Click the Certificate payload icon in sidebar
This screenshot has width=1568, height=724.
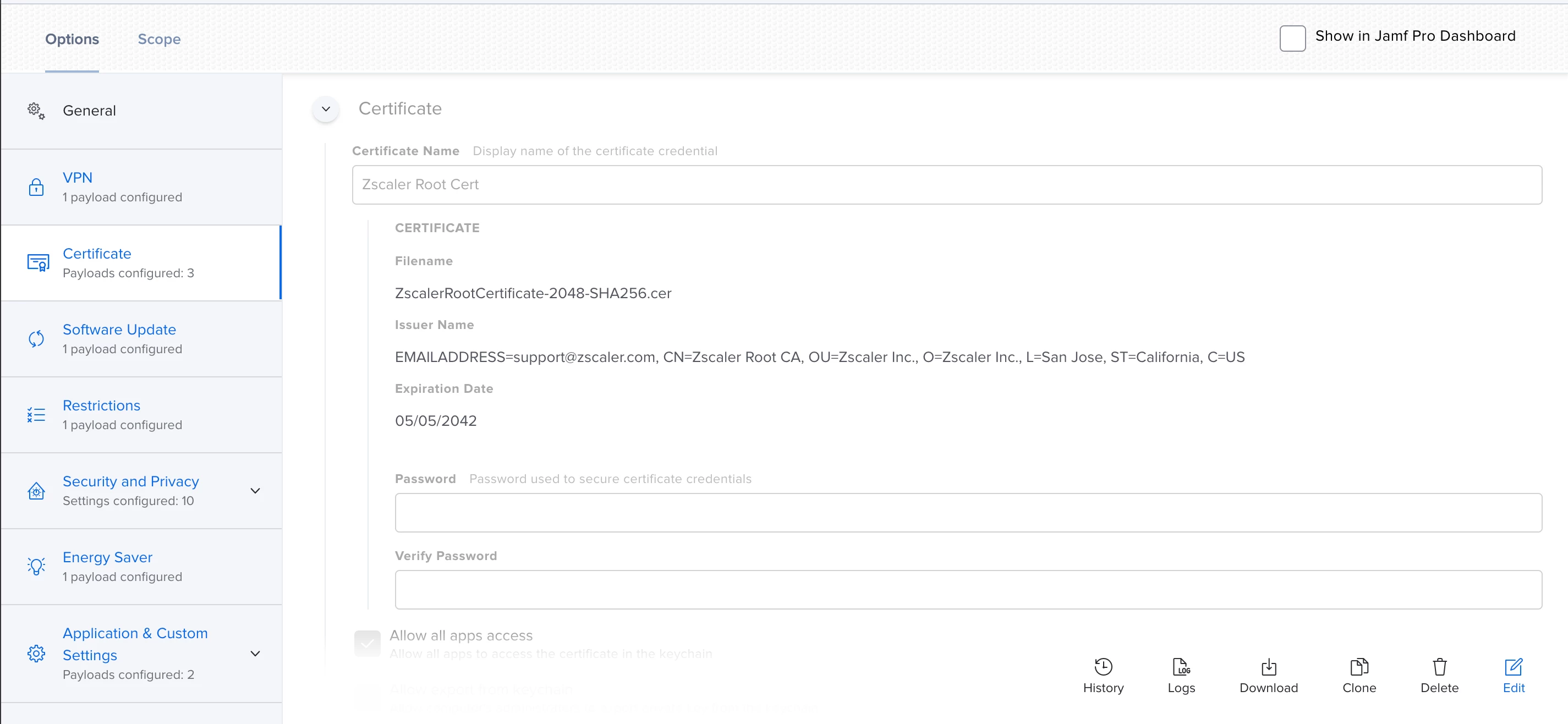pyautogui.click(x=38, y=262)
